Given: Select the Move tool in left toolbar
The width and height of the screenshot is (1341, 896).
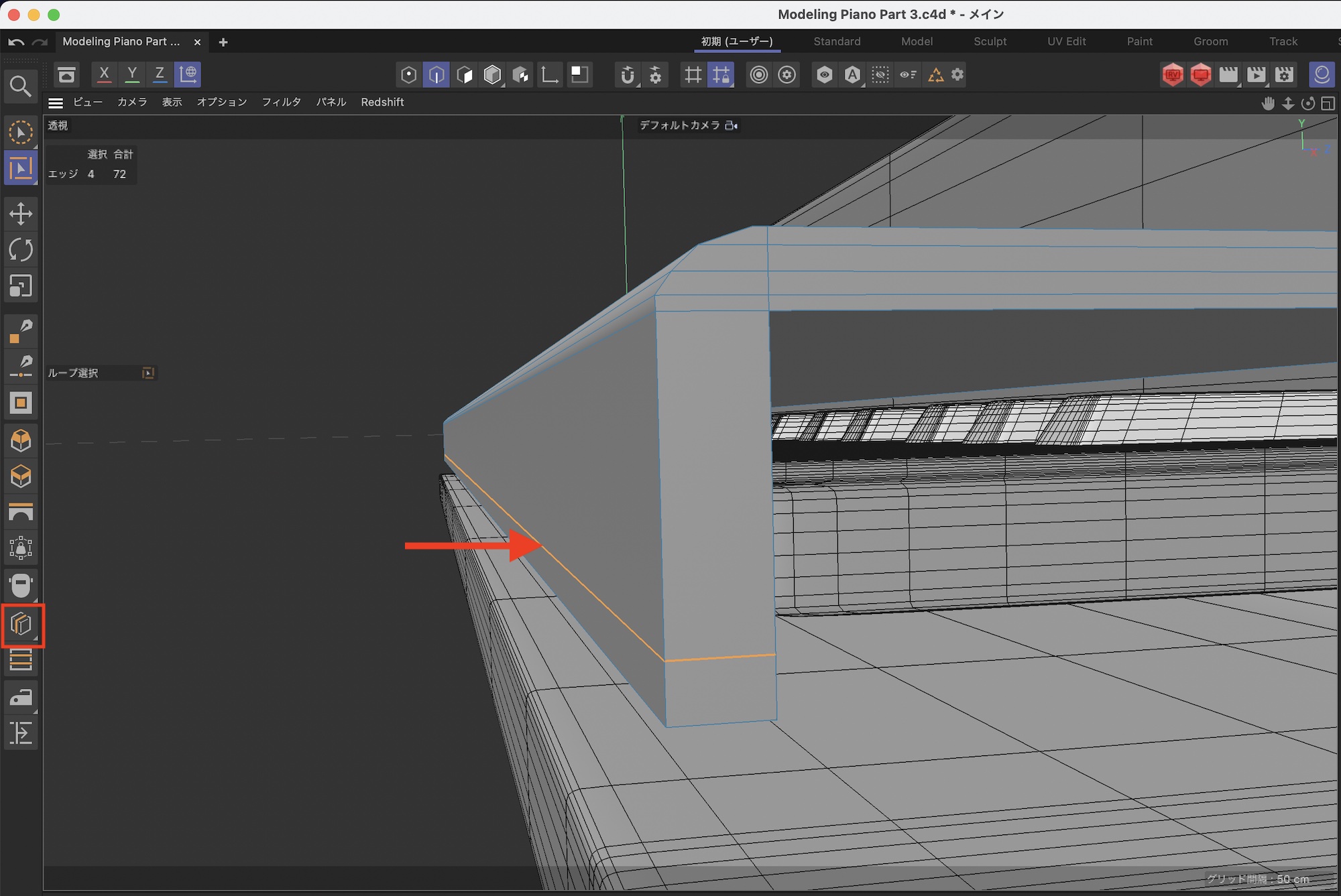Looking at the screenshot, I should pos(21,214).
